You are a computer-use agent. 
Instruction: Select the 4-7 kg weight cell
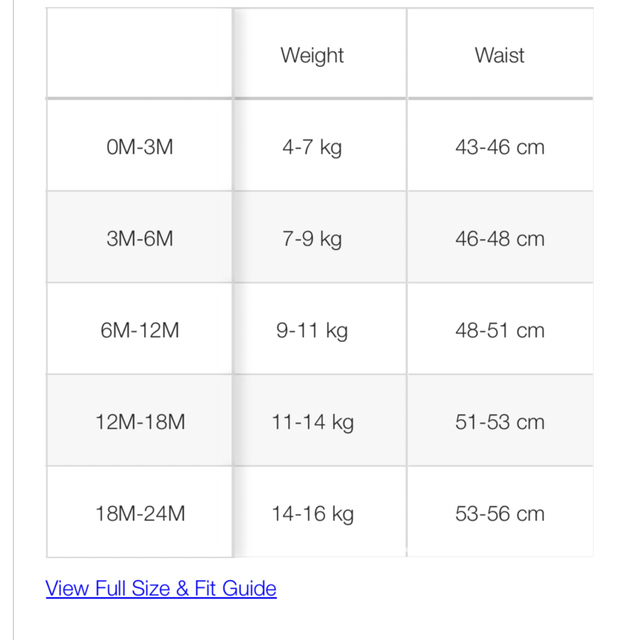(x=320, y=145)
